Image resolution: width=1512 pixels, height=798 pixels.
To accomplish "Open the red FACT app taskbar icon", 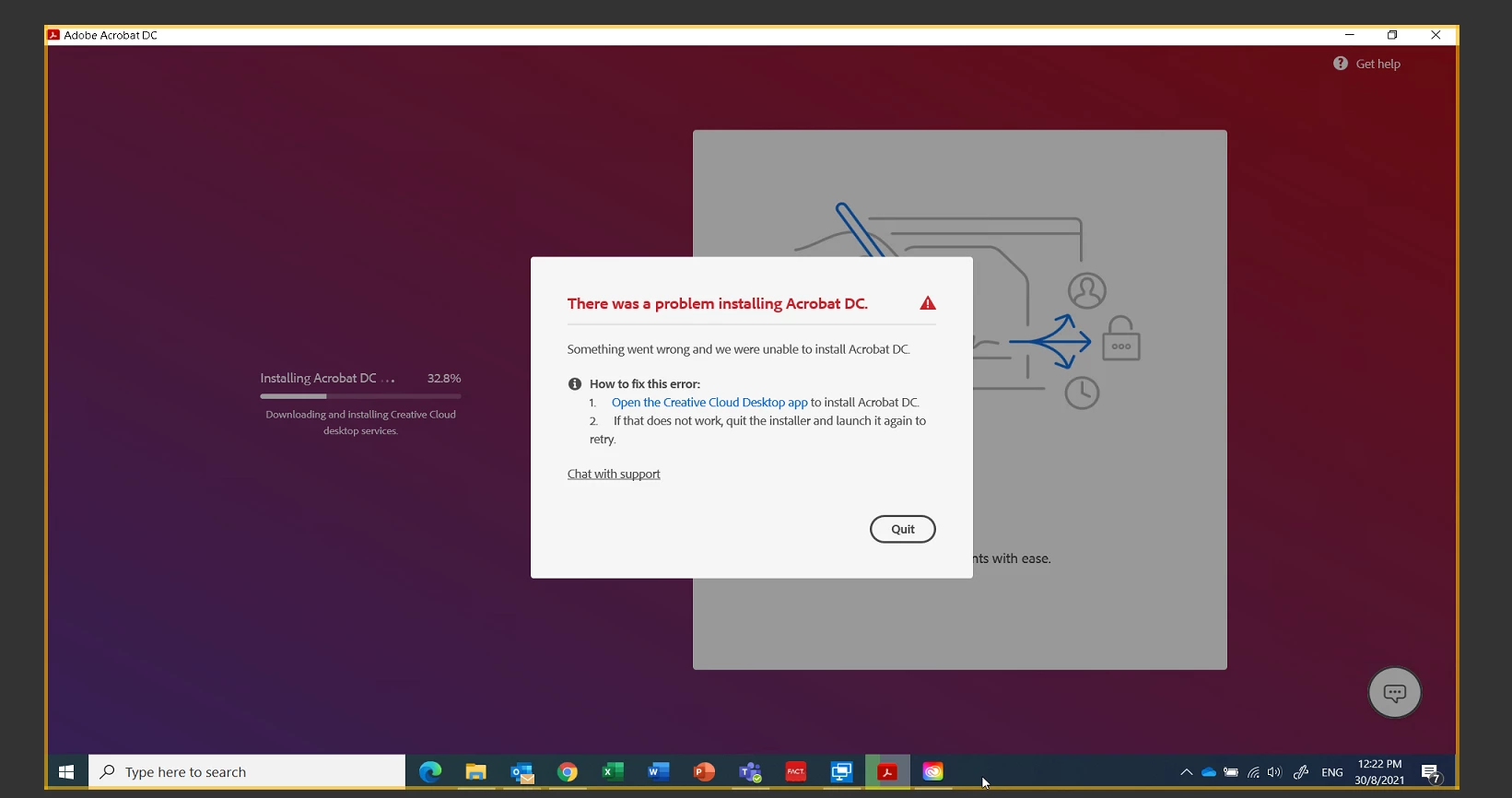I will coord(796,772).
